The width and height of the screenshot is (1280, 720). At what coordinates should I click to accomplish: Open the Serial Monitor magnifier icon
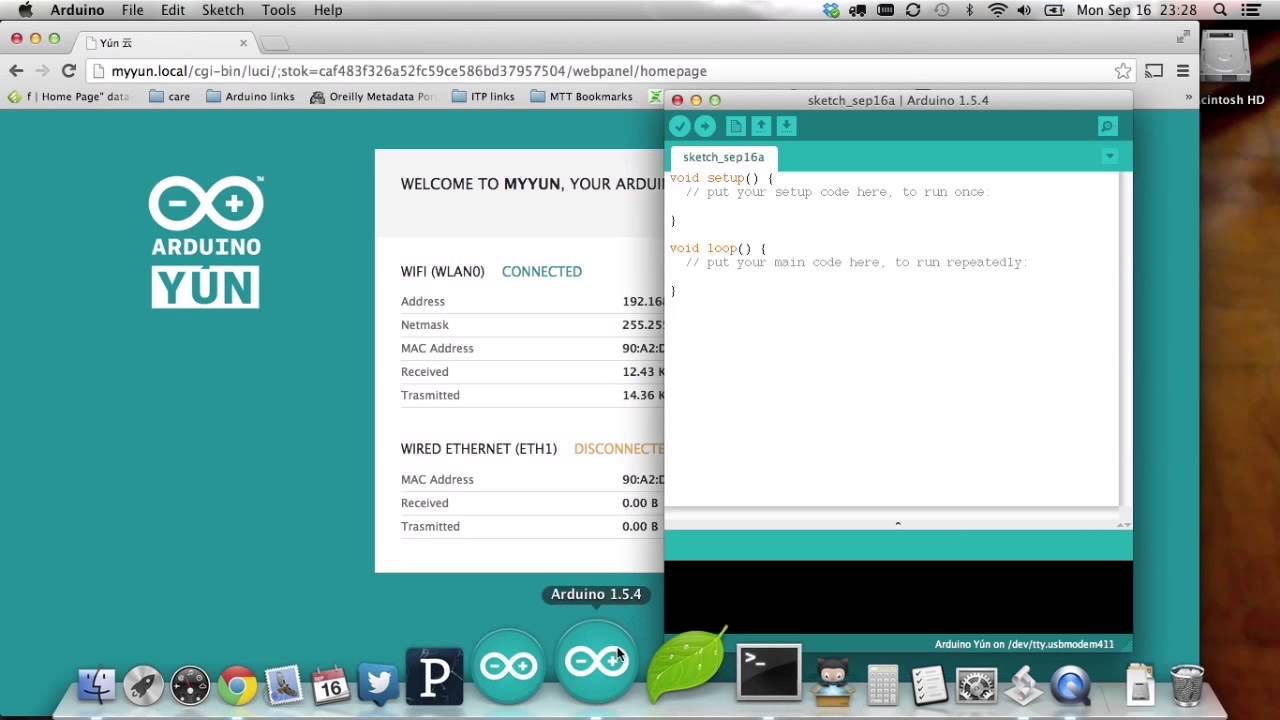pos(1107,126)
